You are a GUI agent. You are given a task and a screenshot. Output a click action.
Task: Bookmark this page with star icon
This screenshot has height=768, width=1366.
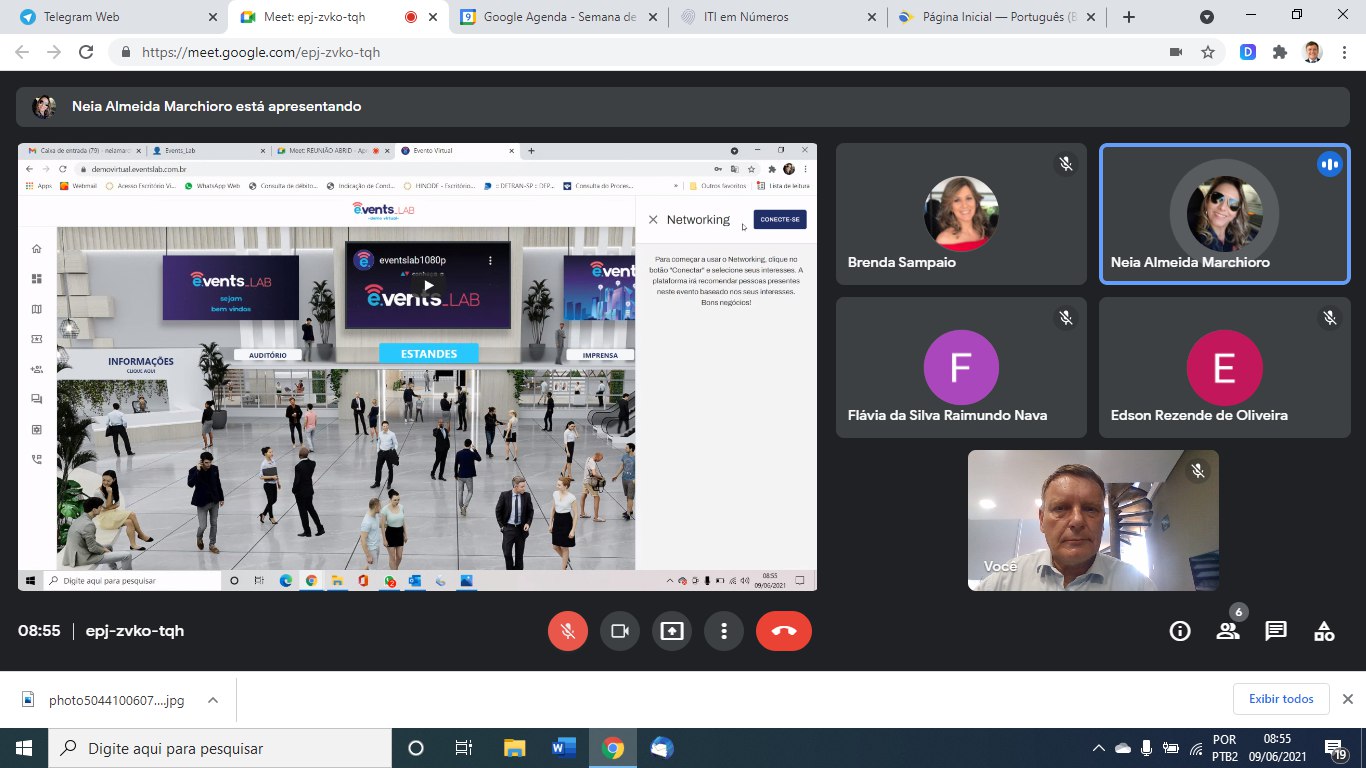point(1207,52)
